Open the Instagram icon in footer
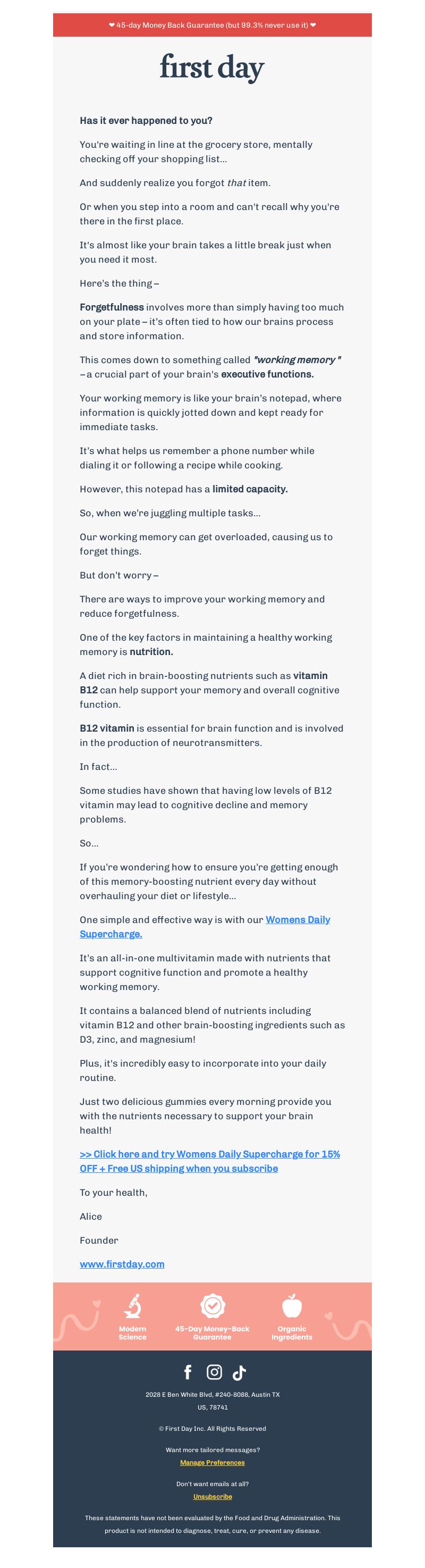 214,1371
